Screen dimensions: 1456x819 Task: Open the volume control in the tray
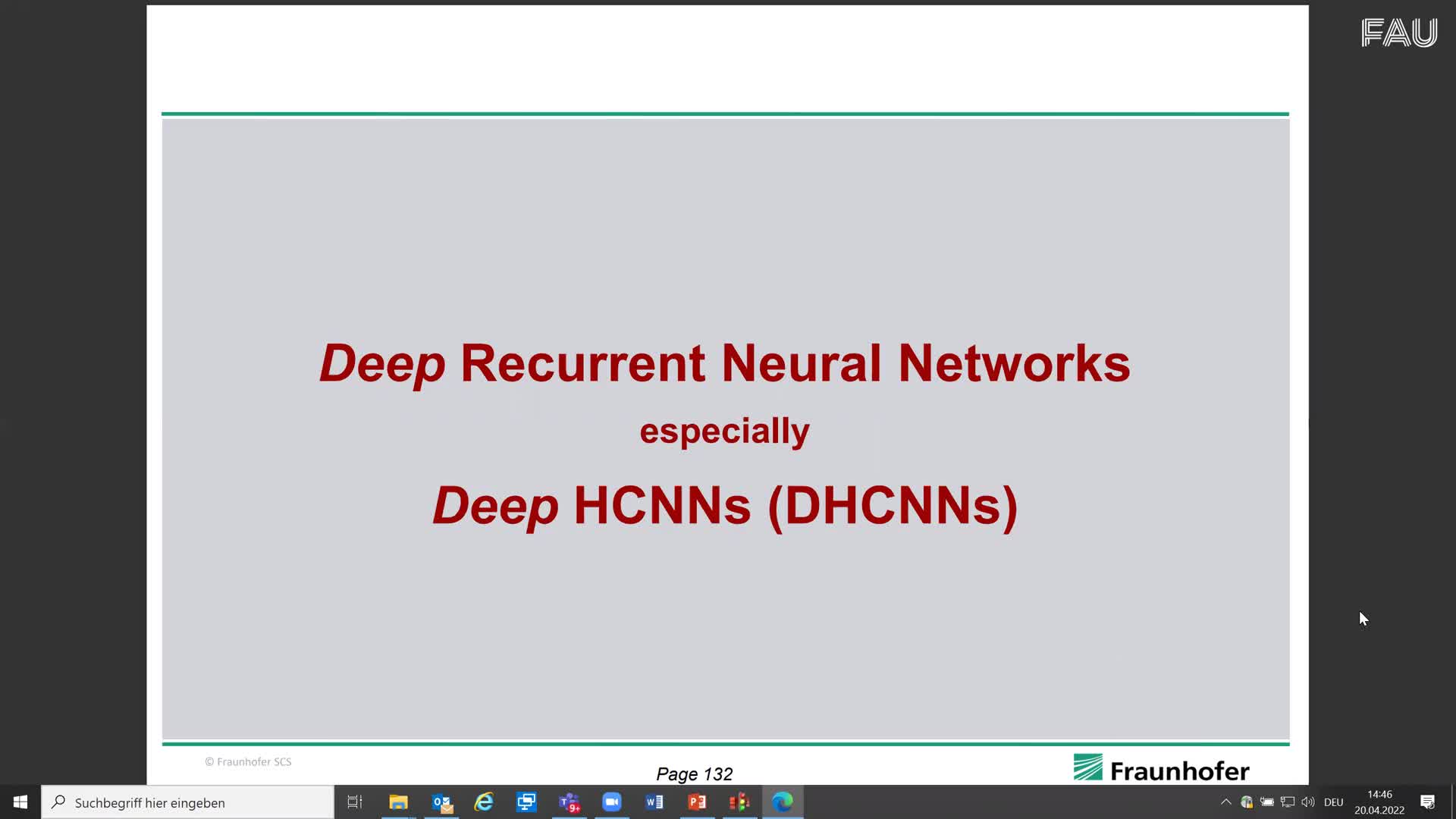1308,802
